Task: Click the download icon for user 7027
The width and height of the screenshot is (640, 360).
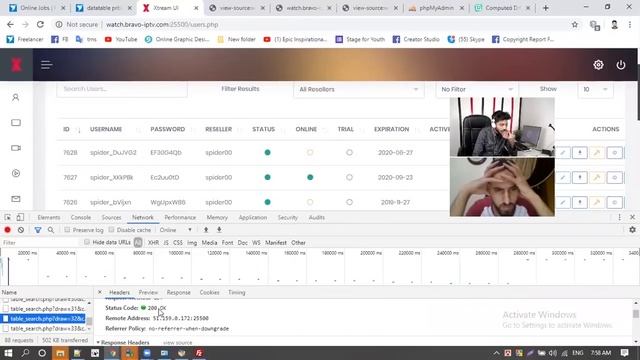Action: click(580, 178)
